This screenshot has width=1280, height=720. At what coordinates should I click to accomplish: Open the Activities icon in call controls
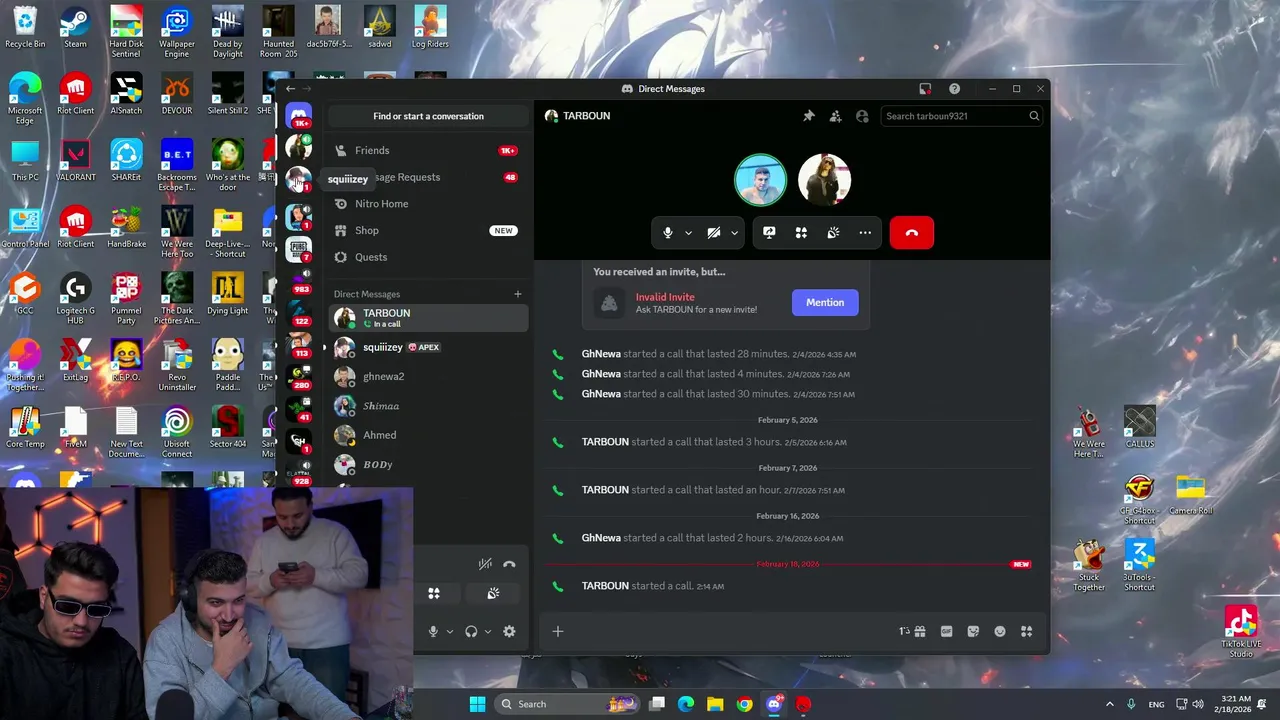click(801, 233)
